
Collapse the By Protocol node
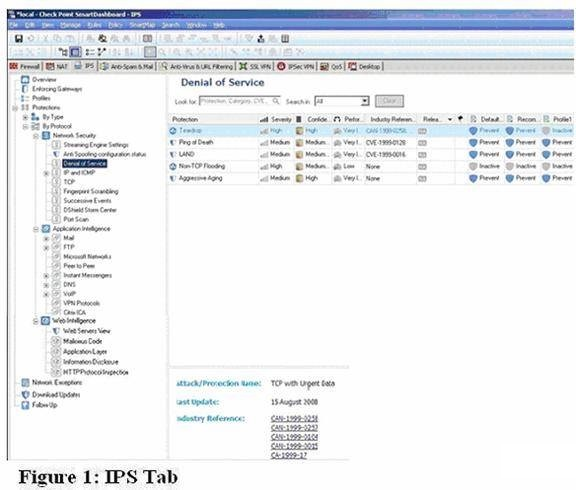coord(25,127)
